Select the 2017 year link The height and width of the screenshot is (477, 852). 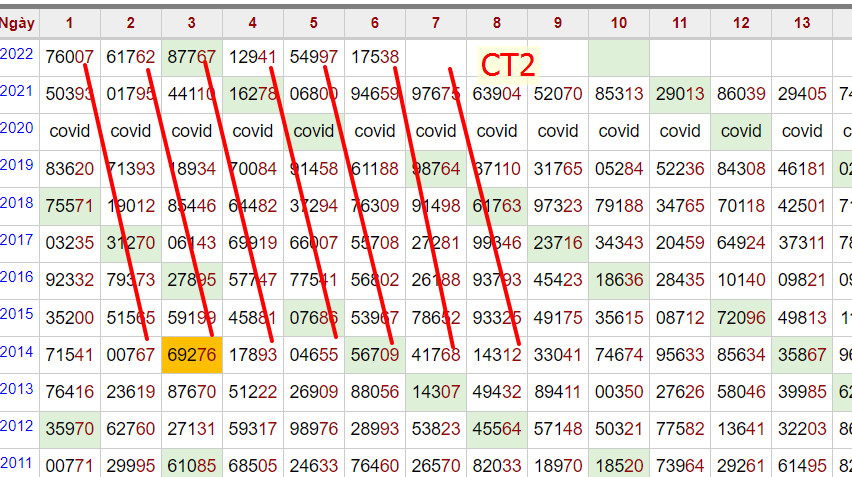[x=17, y=240]
